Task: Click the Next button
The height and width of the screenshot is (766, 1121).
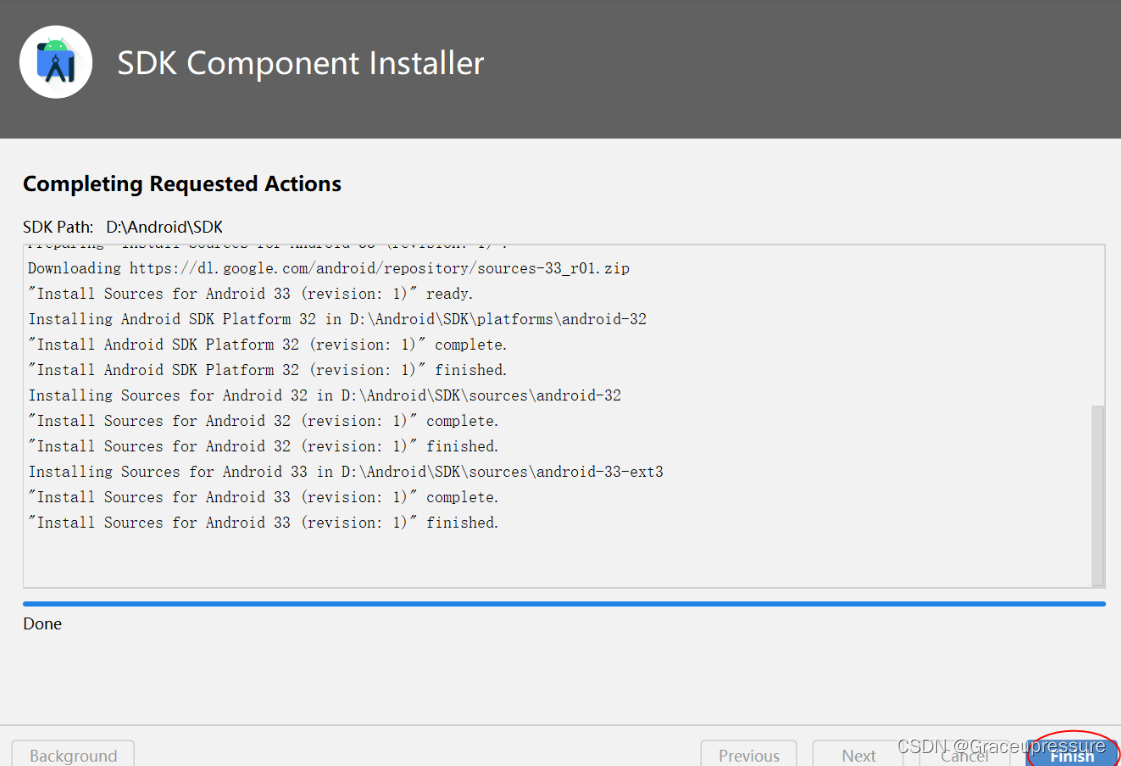Action: (859, 755)
